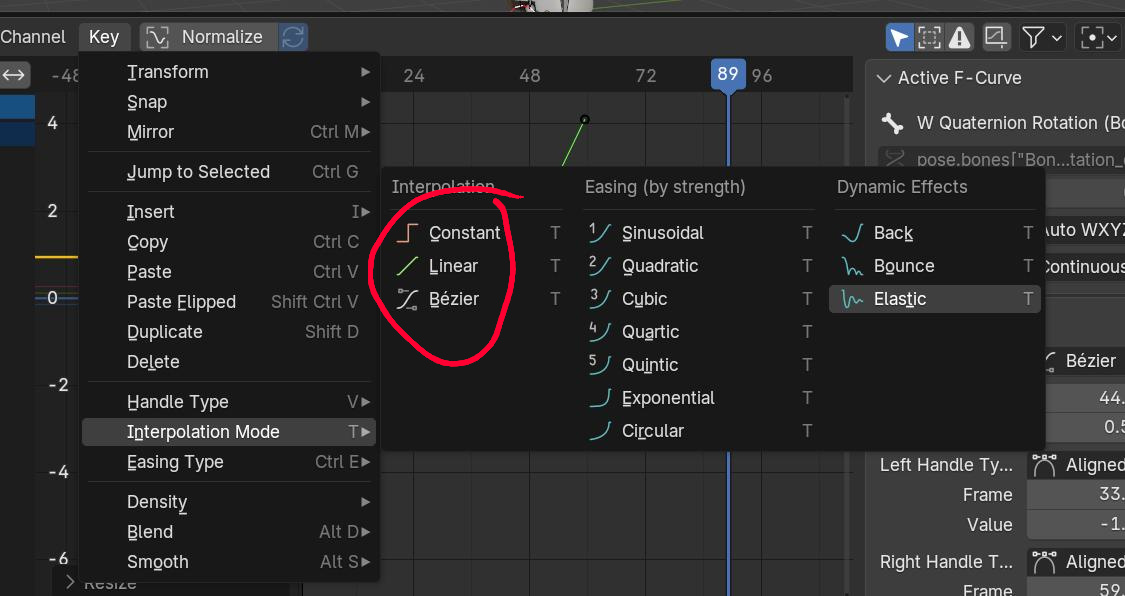
Task: Click the frame 89 playhead marker
Action: [728, 74]
